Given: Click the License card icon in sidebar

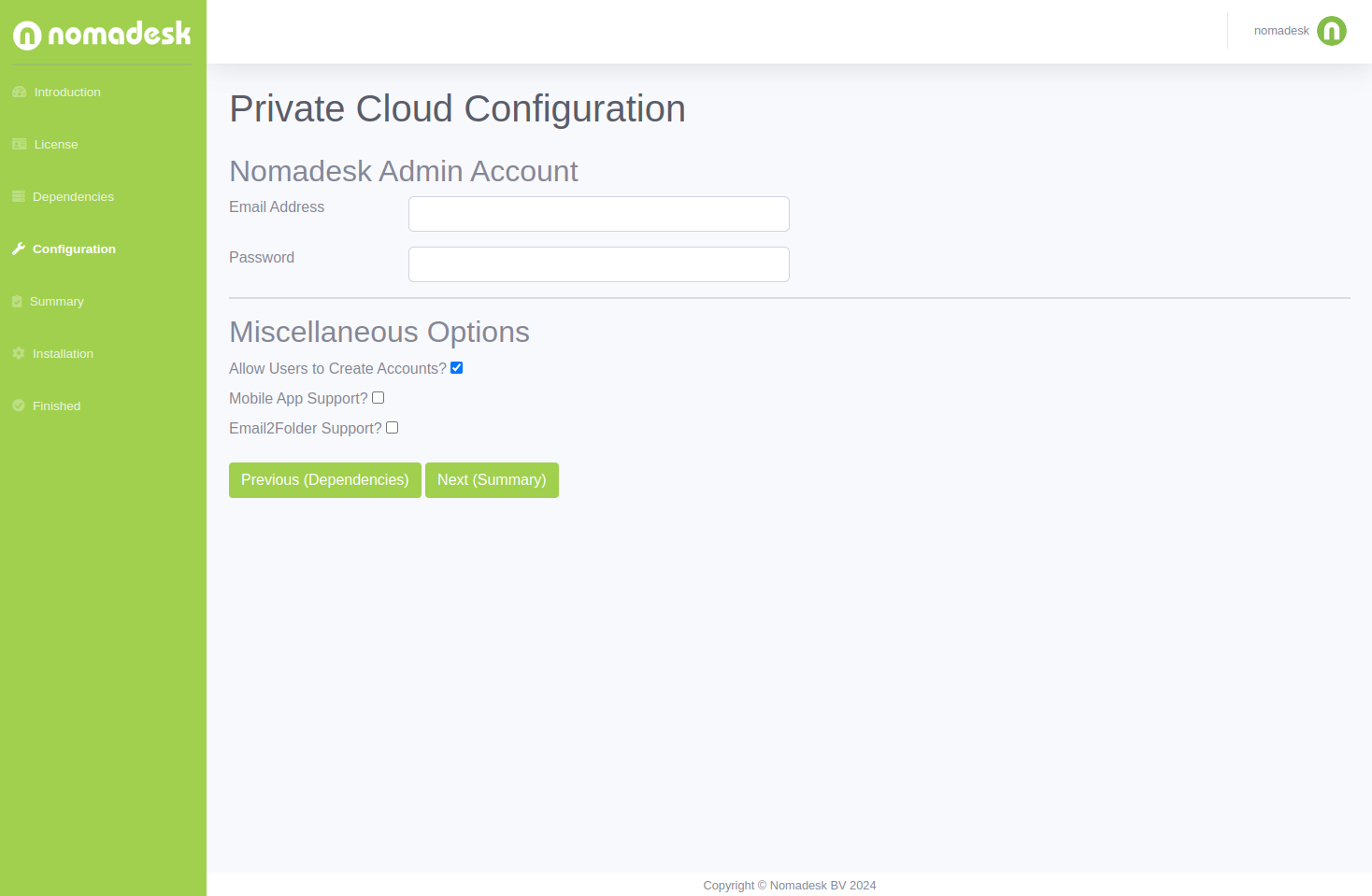Looking at the screenshot, I should tap(19, 144).
